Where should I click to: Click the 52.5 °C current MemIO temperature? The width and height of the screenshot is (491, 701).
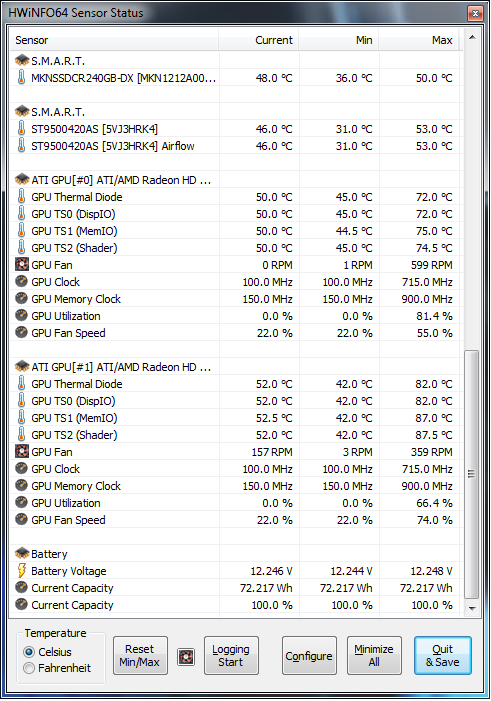pos(274,418)
